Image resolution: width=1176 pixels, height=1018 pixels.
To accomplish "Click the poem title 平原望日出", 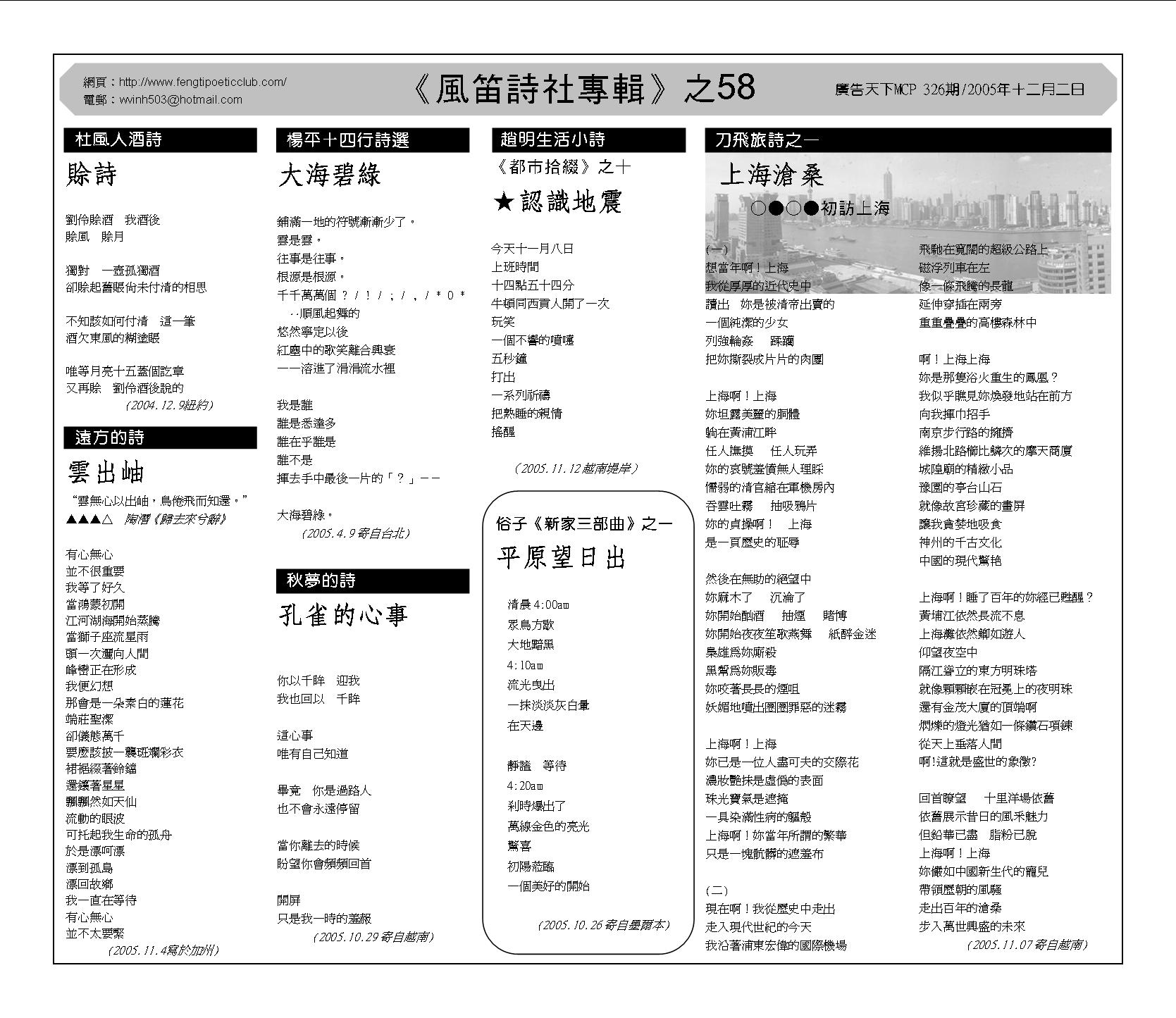I will pos(562,558).
